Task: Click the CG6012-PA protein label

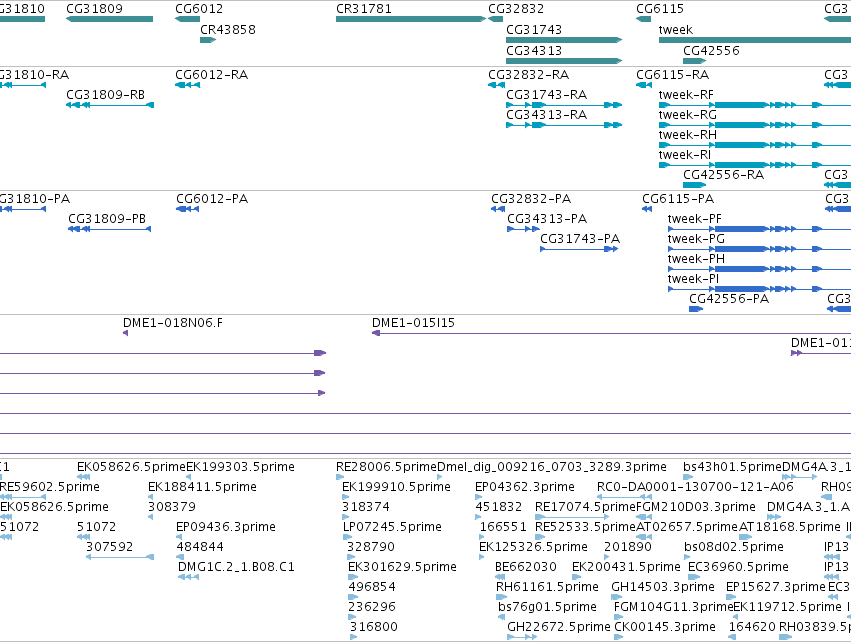Action: click(x=212, y=199)
